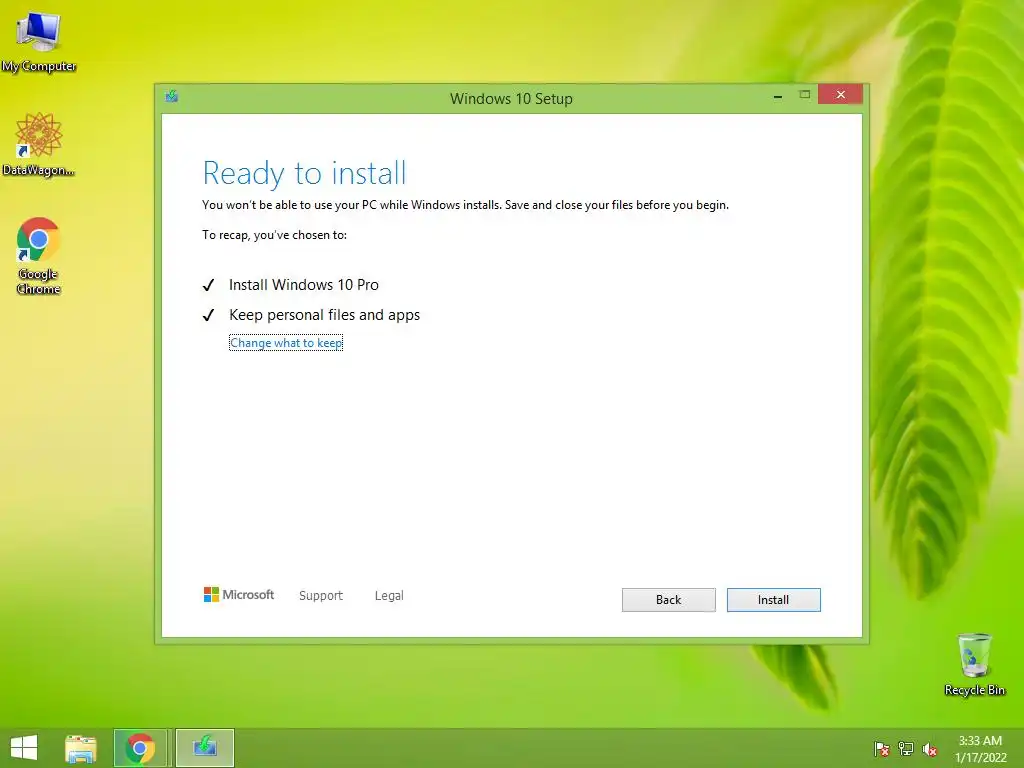Select the Google Chrome desktop shortcut
Viewport: 1024px width, 768px height.
click(x=39, y=256)
